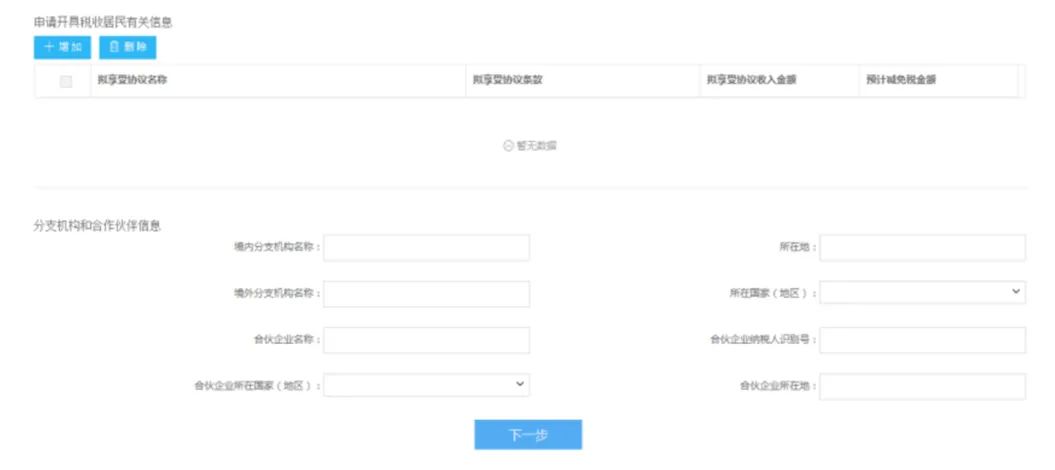Focus the 境内分支机构名称 input box
Viewport: 1055px width, 470px height.
(426, 248)
